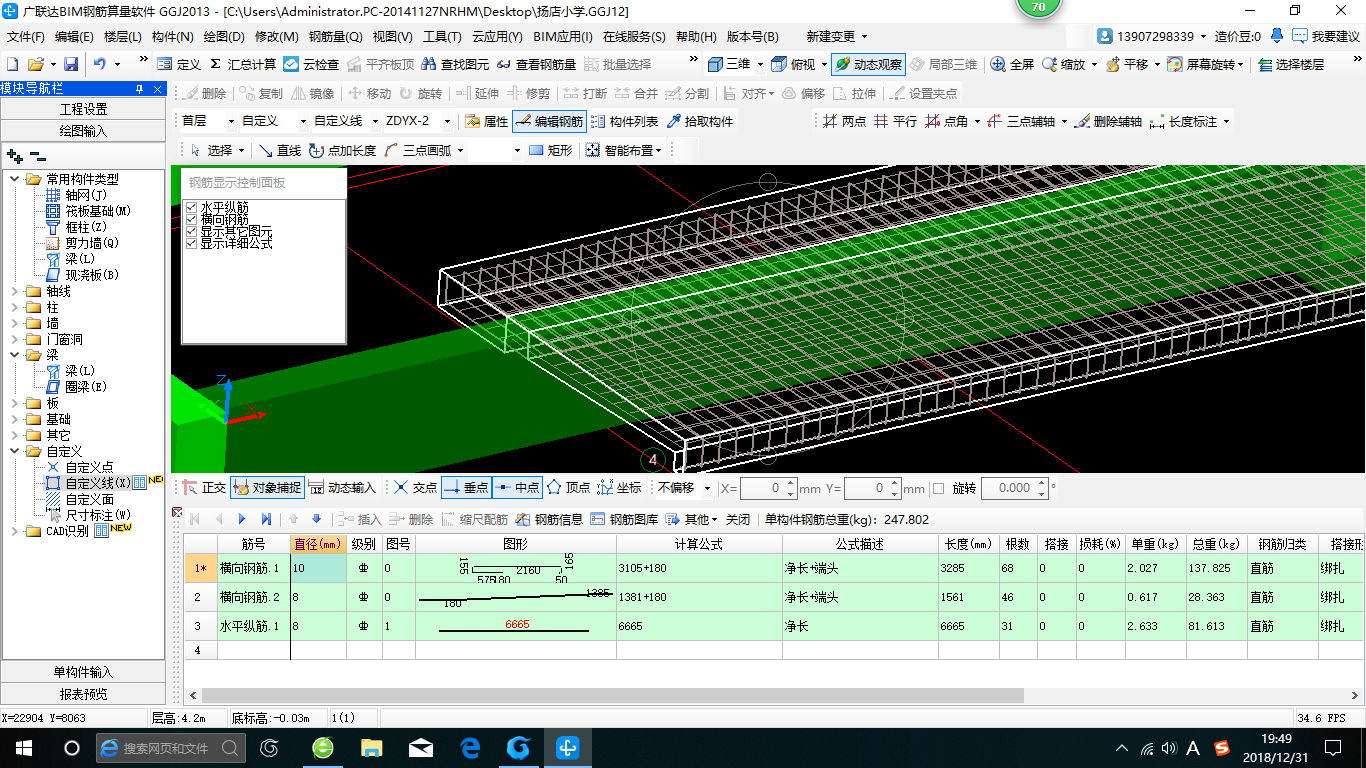1366x768 pixels.
Task: Click 工程设置 navigation button
Action: 84,109
